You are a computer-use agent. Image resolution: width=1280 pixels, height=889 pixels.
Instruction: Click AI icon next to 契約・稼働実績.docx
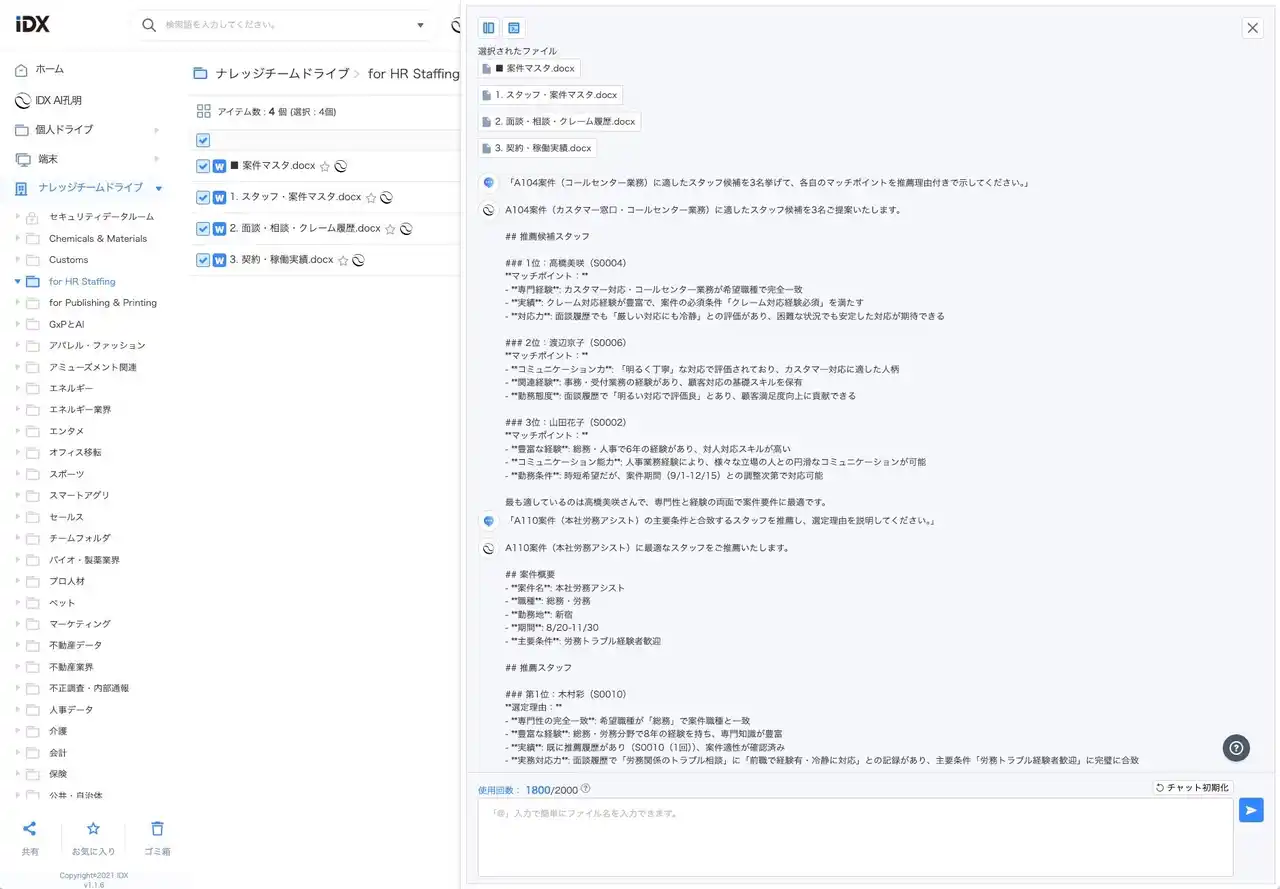358,260
